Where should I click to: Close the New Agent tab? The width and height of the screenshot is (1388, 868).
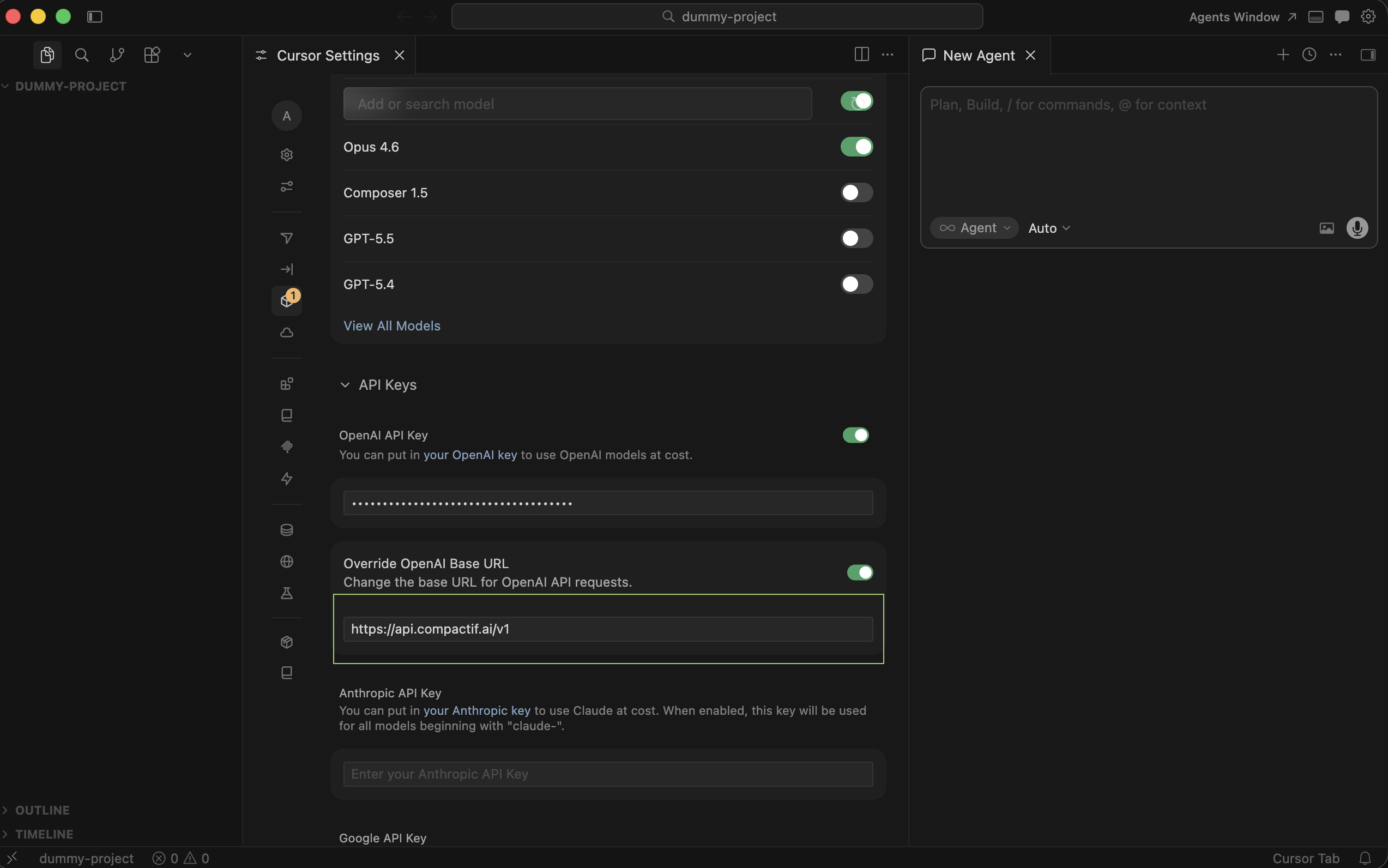[1030, 55]
